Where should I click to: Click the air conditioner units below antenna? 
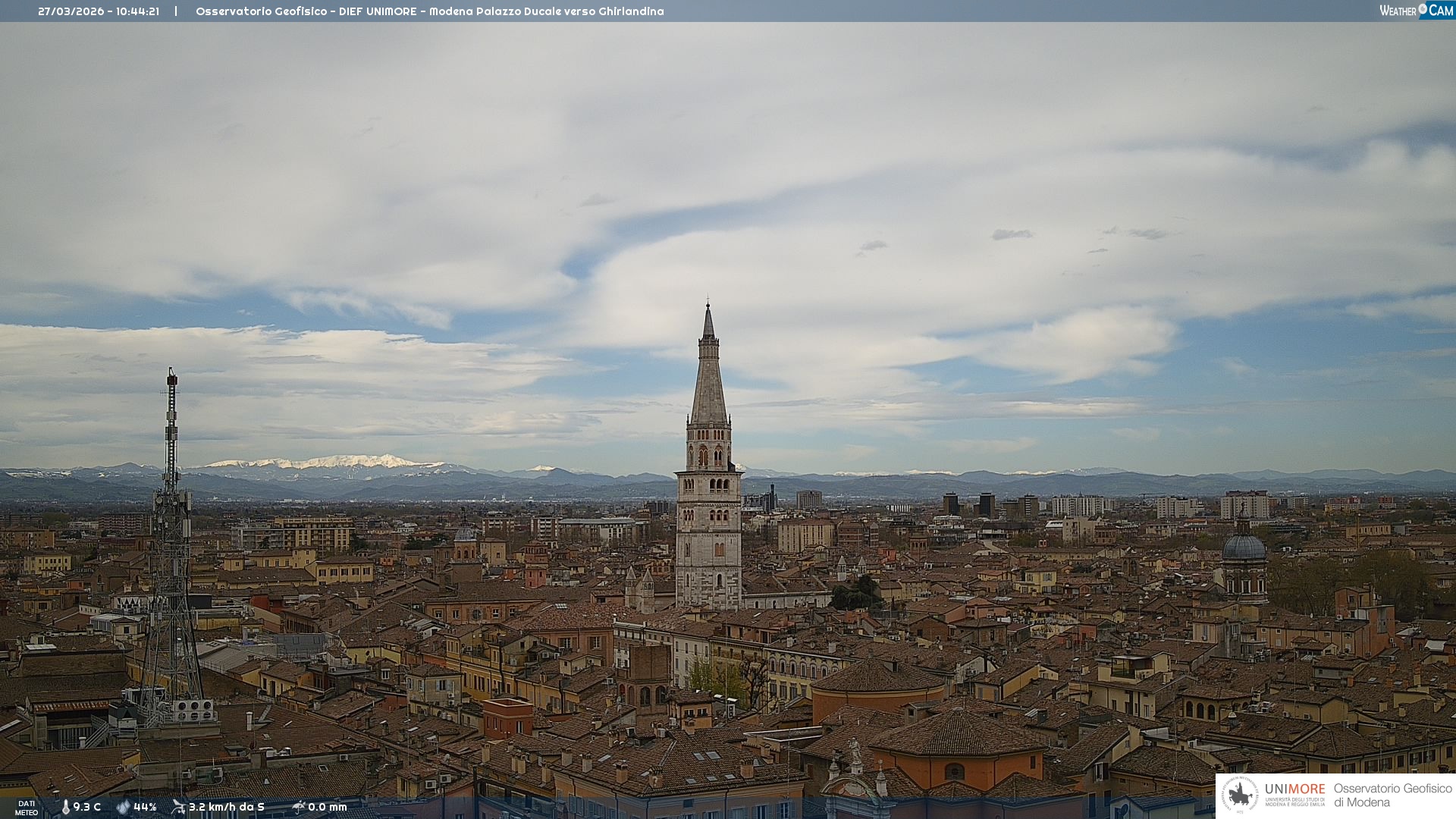193,711
